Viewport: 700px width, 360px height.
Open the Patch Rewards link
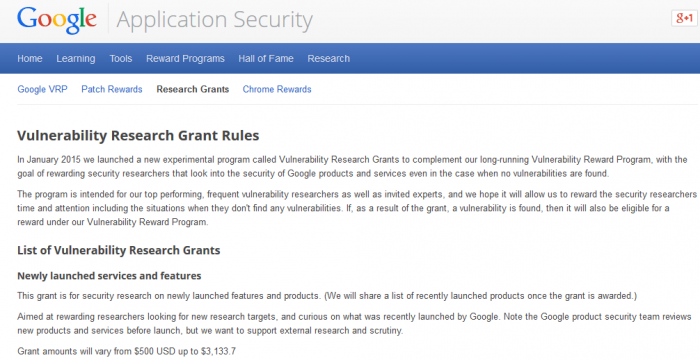pos(112,89)
